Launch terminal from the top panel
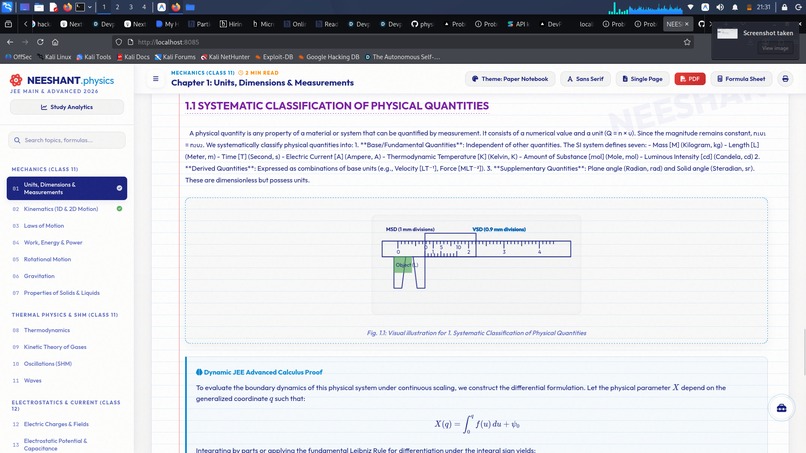This screenshot has width=806, height=453. (80, 7)
